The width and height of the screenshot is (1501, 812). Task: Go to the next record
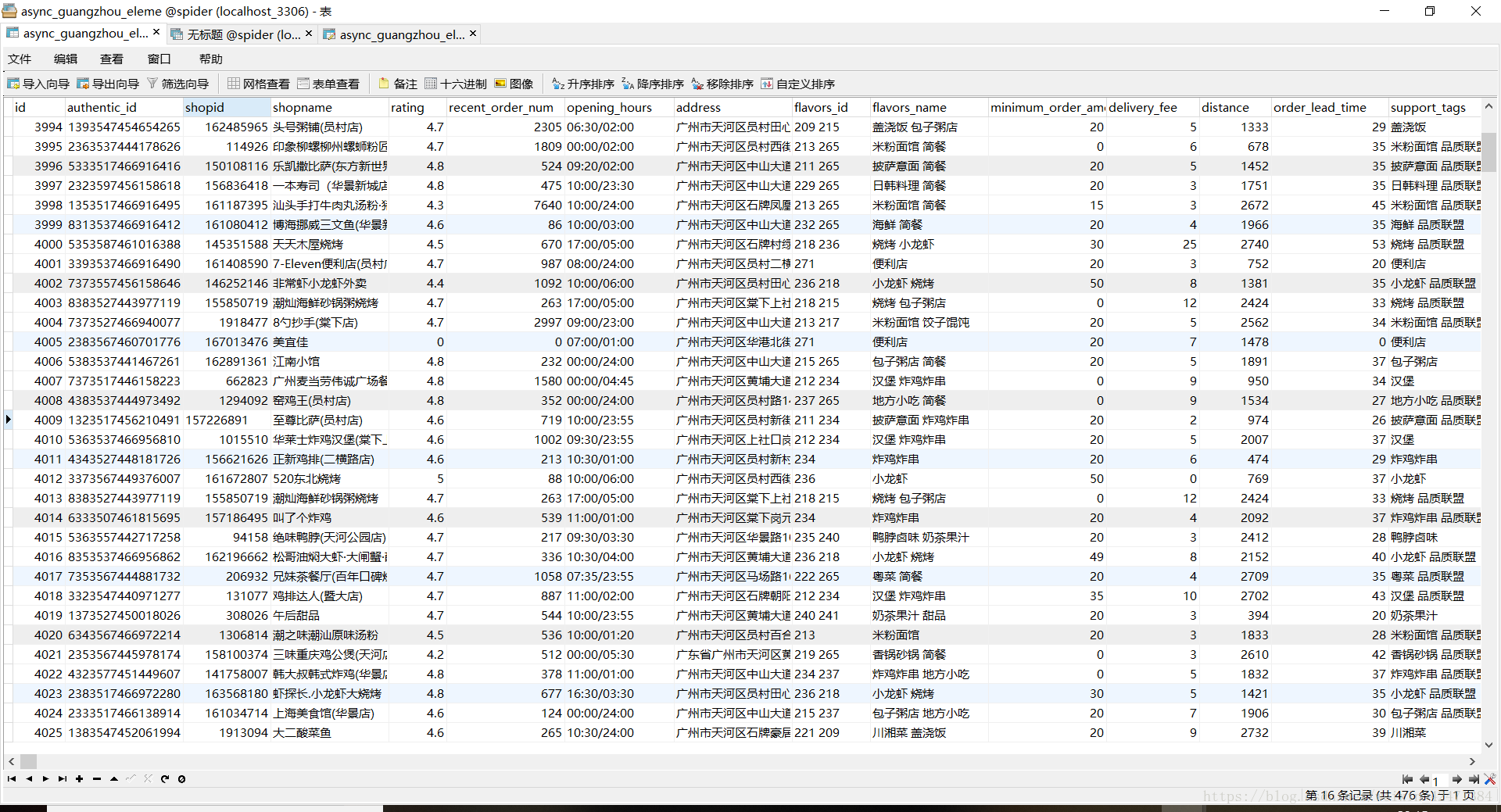pyautogui.click(x=45, y=778)
